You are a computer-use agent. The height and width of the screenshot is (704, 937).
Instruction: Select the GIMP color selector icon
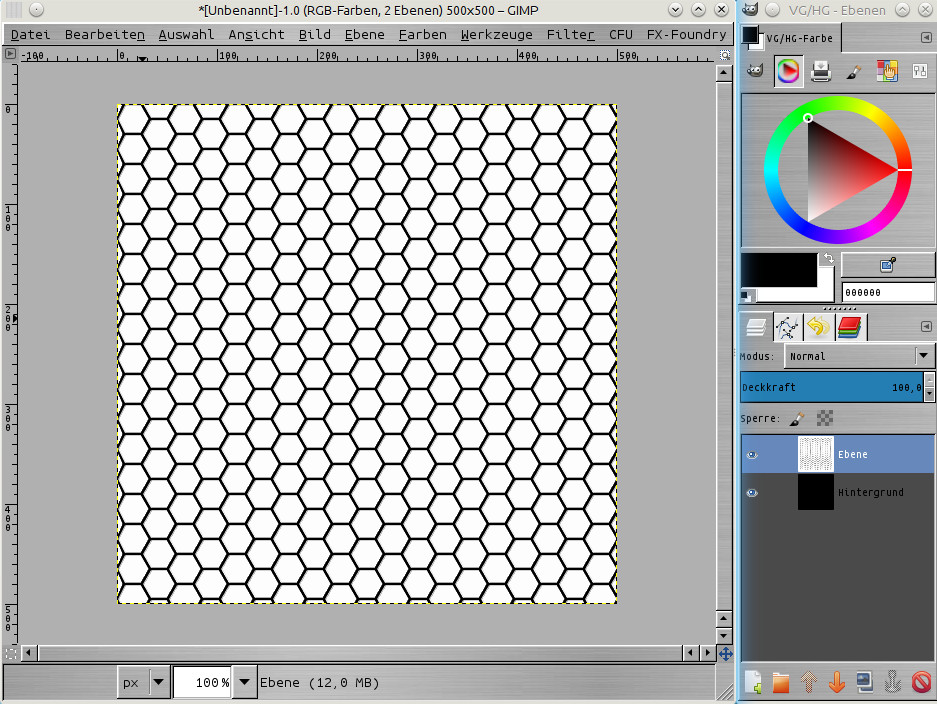pyautogui.click(x=755, y=71)
